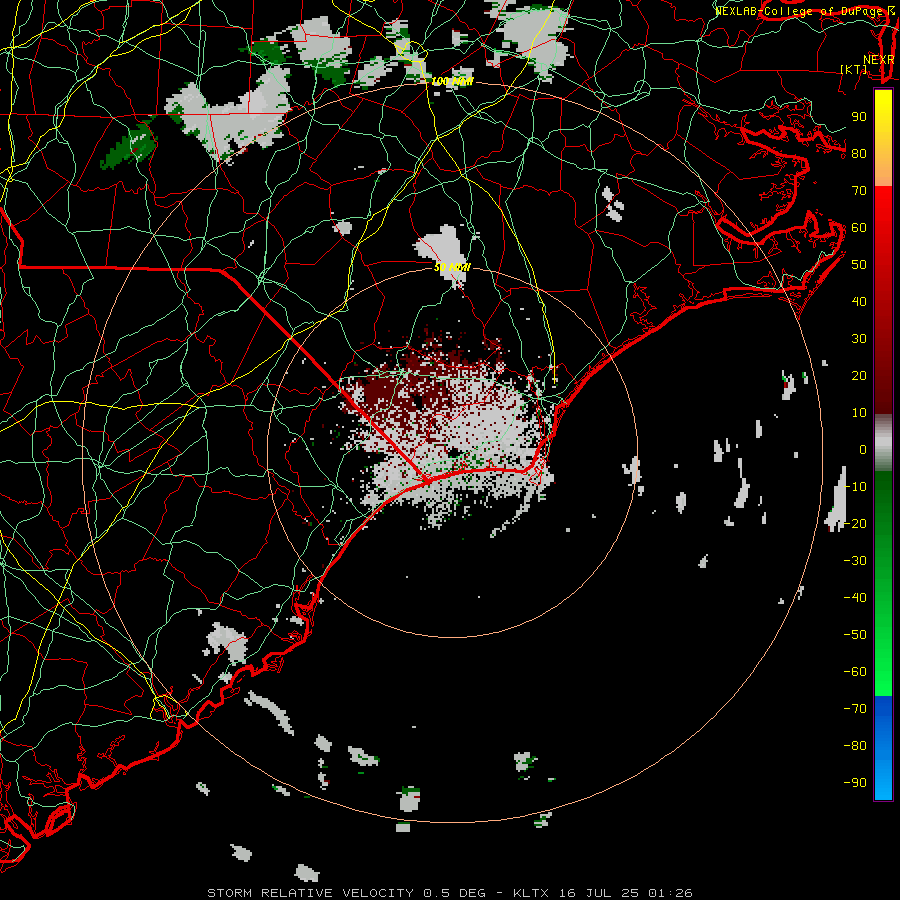Click the -40 knots scale label
Viewport: 900px width, 900px height.
[855, 598]
